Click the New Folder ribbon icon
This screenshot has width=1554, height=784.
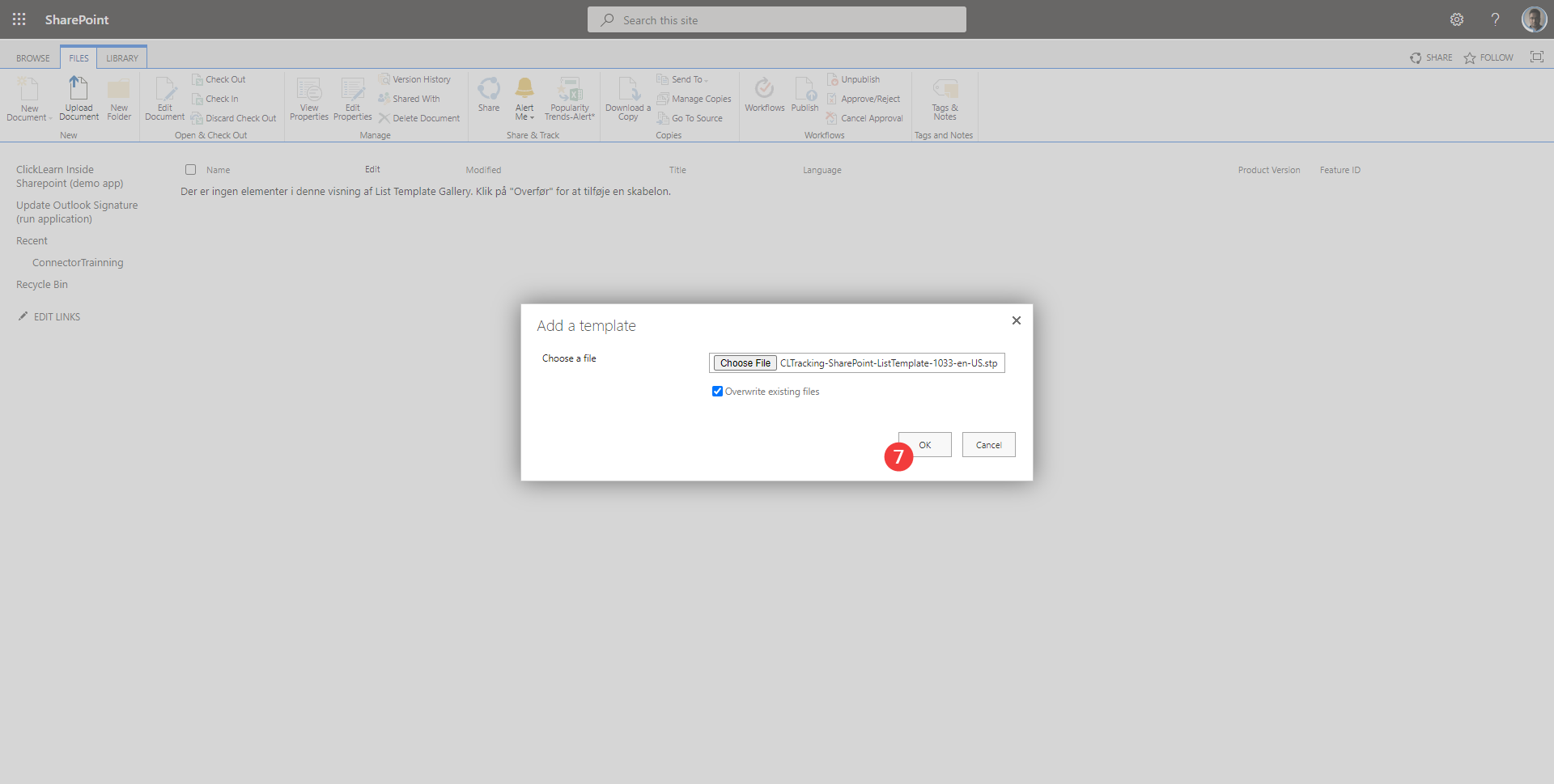(119, 99)
